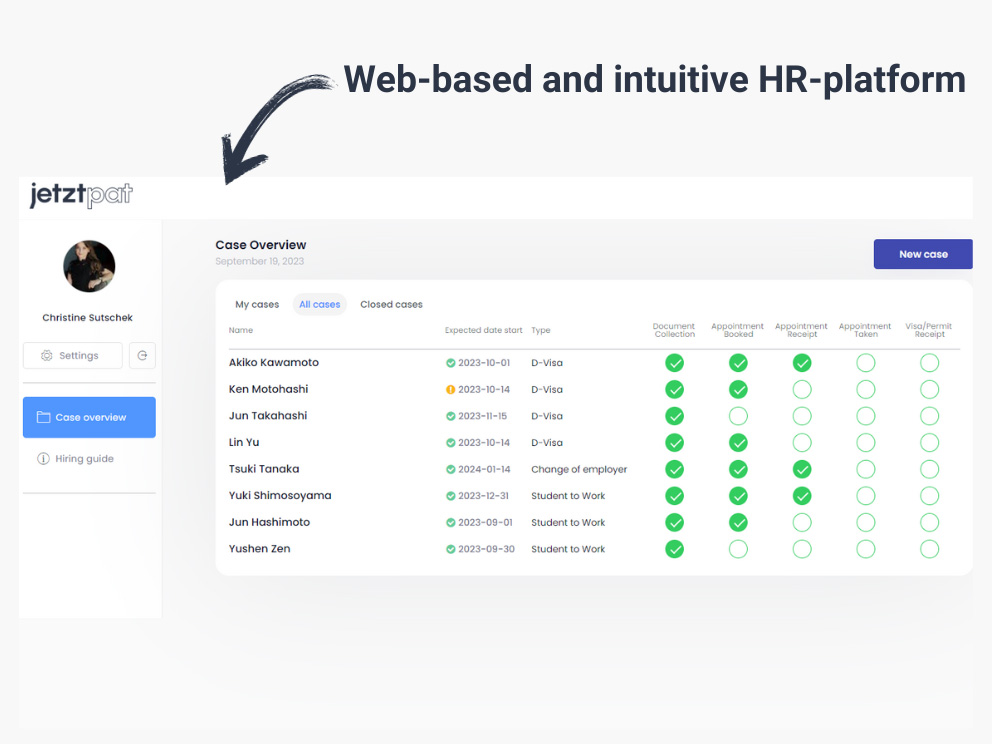
Task: Toggle Document Collection for Ken Motohashi
Action: [x=674, y=389]
